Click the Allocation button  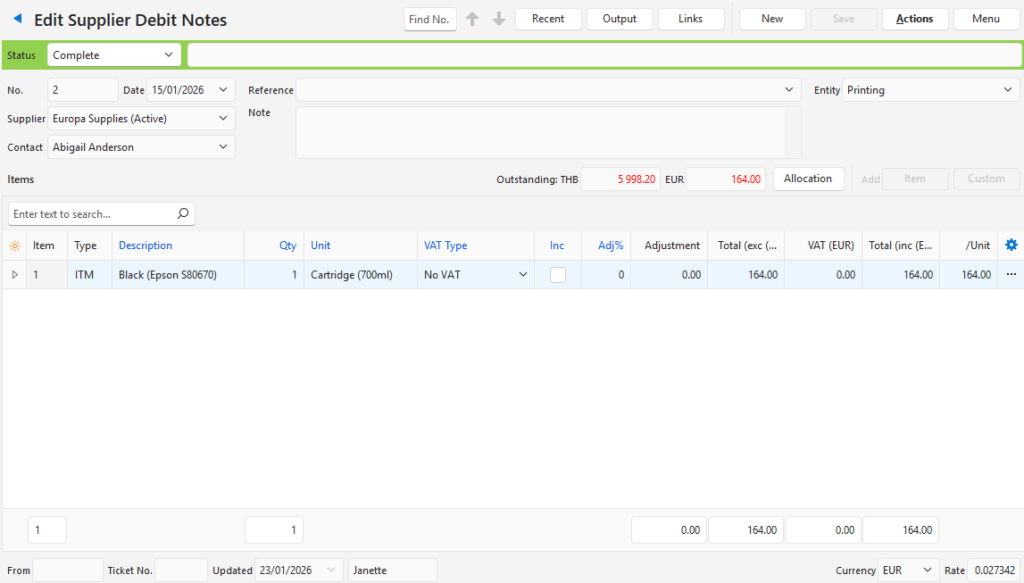click(x=807, y=179)
